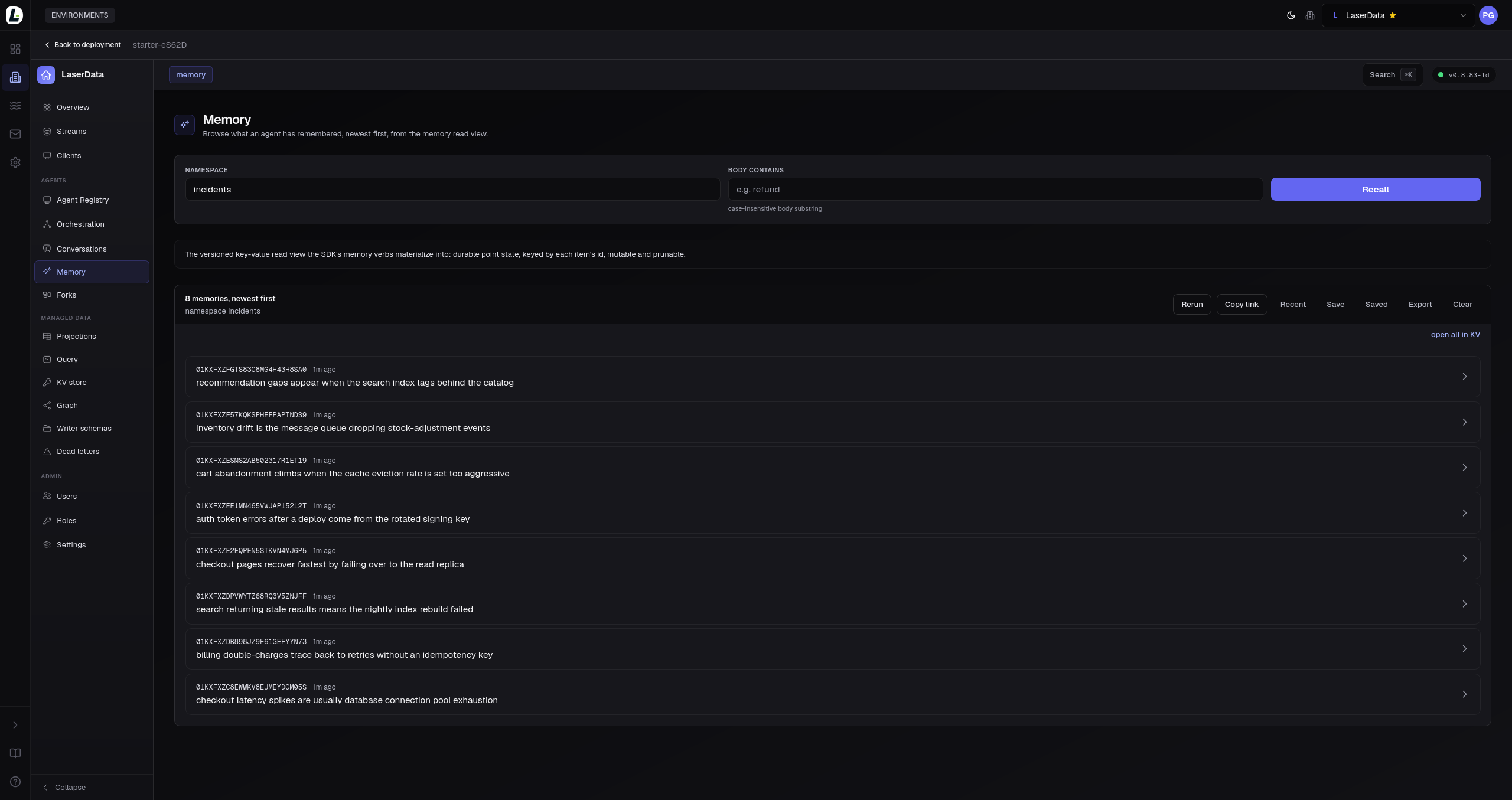
Task: Click the Settings gear in Admin section
Action: point(47,545)
